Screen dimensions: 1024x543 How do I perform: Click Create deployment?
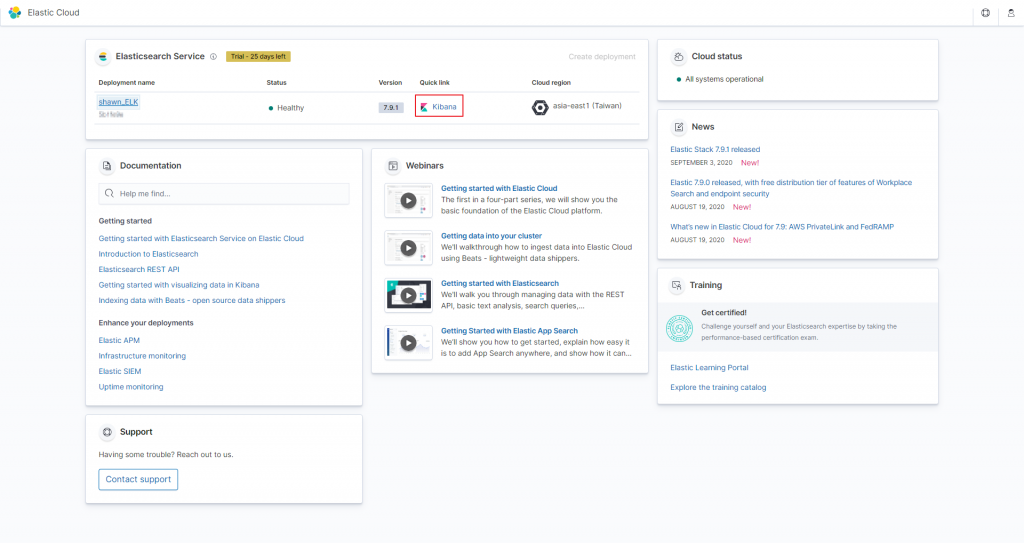point(601,57)
